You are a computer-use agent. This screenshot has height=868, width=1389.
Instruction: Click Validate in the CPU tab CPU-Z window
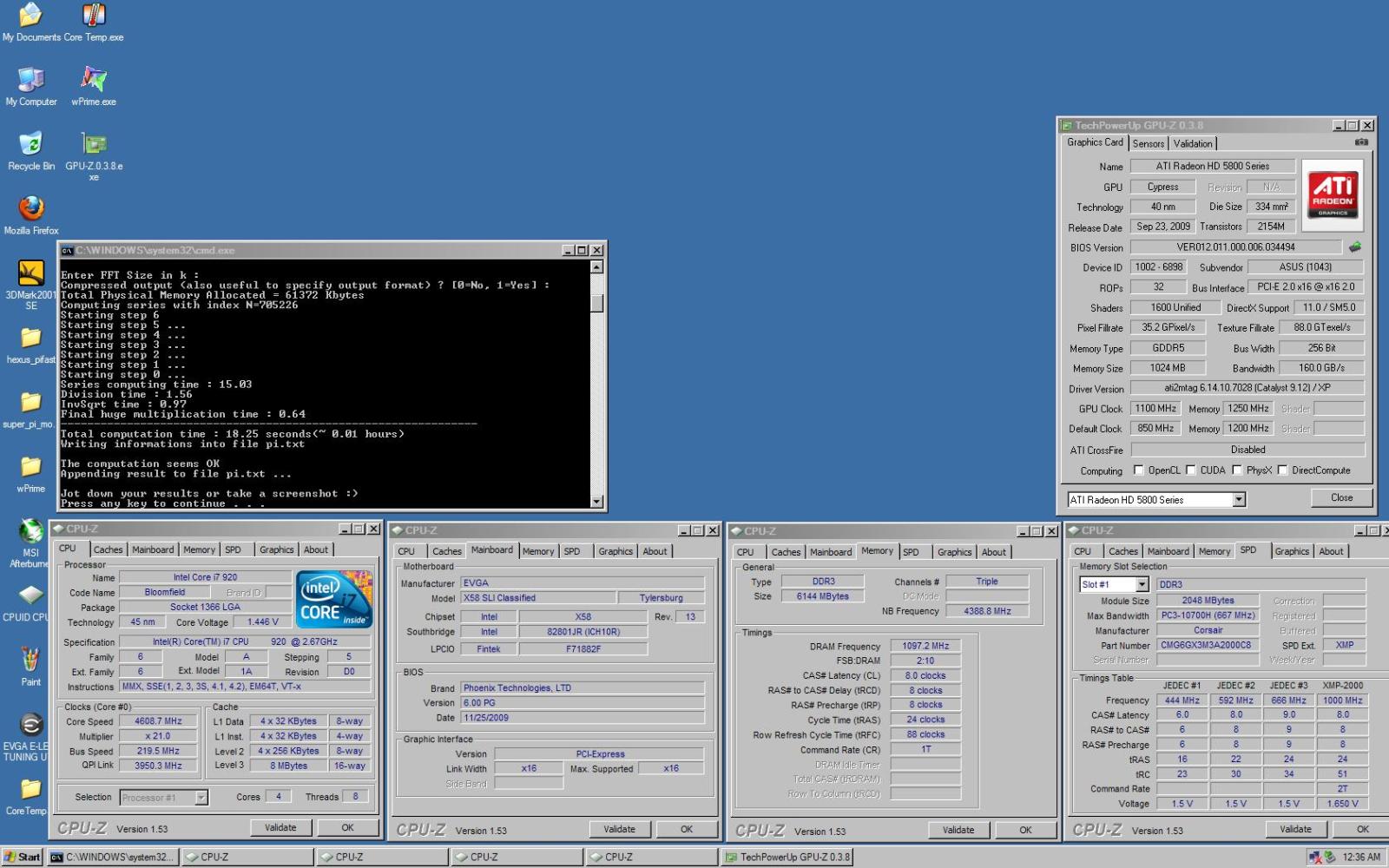[x=280, y=828]
